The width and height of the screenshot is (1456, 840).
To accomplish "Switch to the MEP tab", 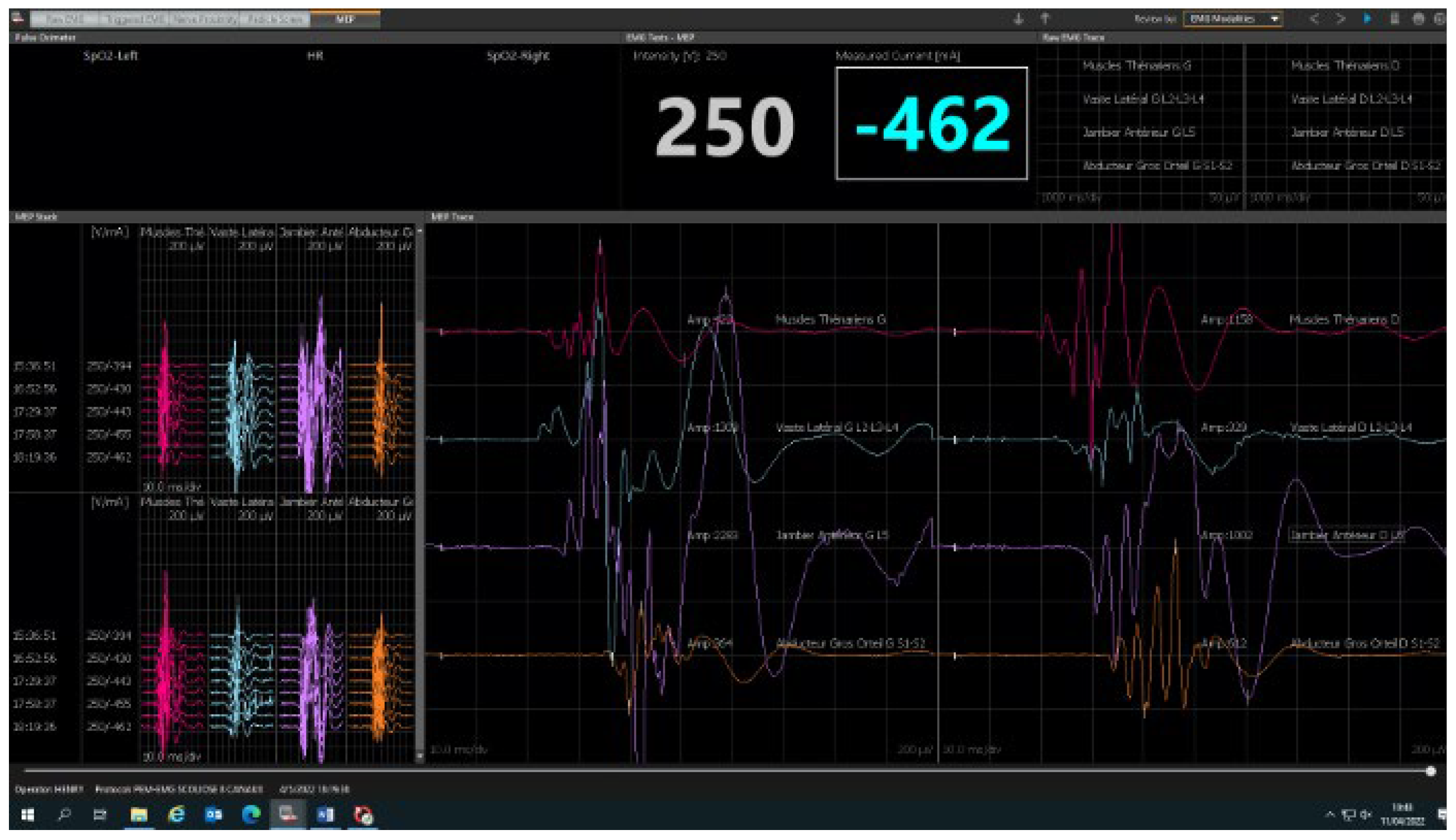I will (x=345, y=19).
